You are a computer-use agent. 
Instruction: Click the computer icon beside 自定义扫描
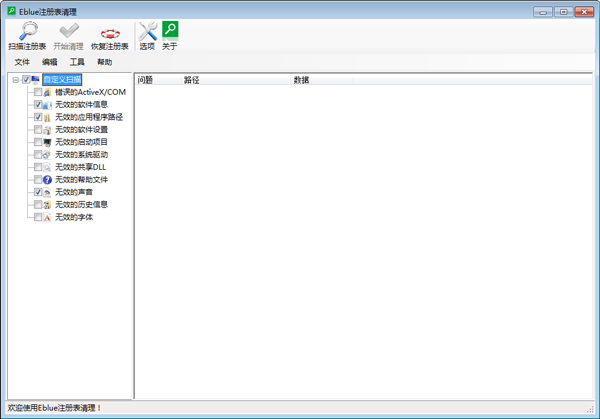[36, 80]
